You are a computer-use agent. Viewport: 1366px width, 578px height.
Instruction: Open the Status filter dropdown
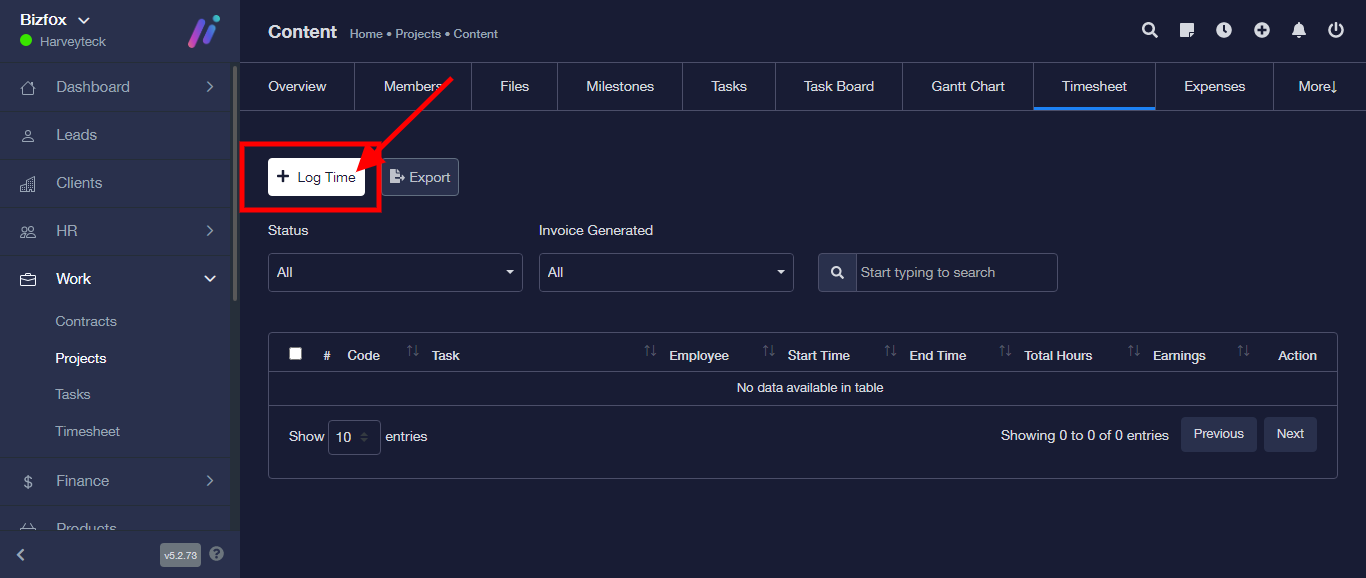(395, 273)
